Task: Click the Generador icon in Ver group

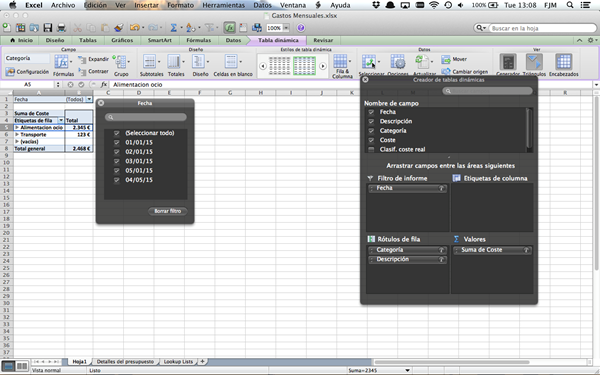Action: (x=508, y=62)
